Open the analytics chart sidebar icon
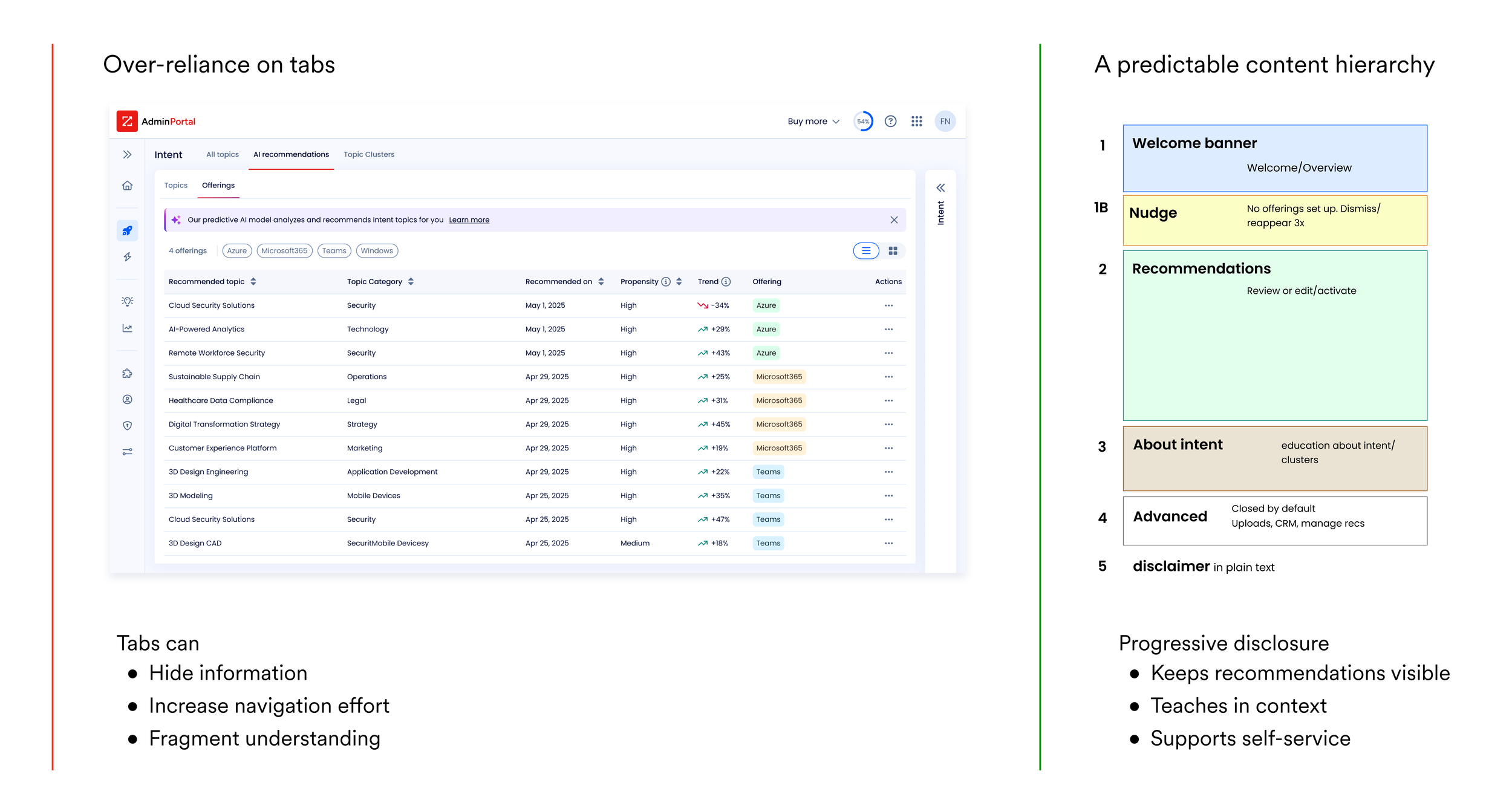1512x797 pixels. [127, 328]
